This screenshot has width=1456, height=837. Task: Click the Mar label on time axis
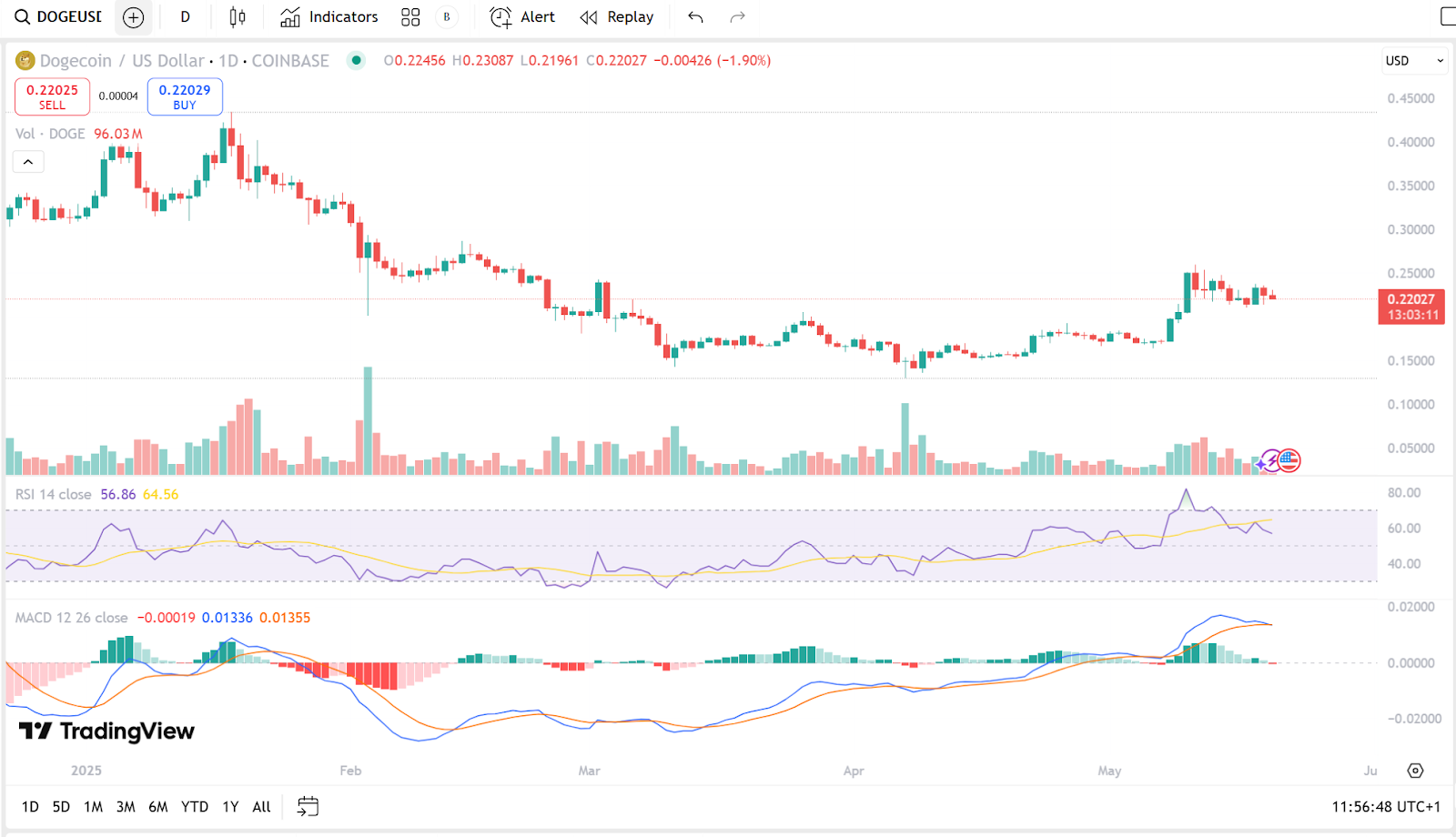tap(589, 771)
